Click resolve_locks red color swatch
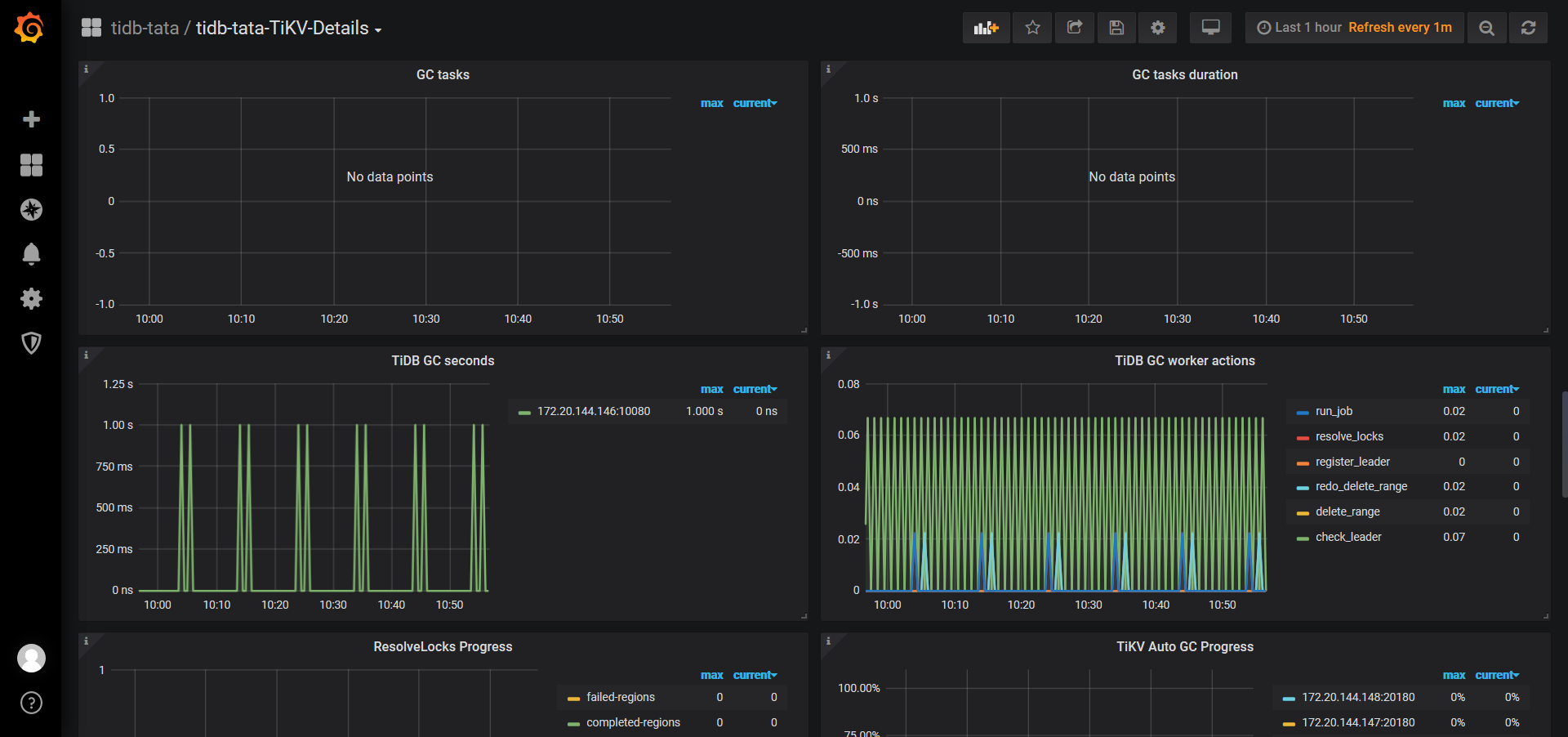The image size is (1568, 737). coord(1303,437)
